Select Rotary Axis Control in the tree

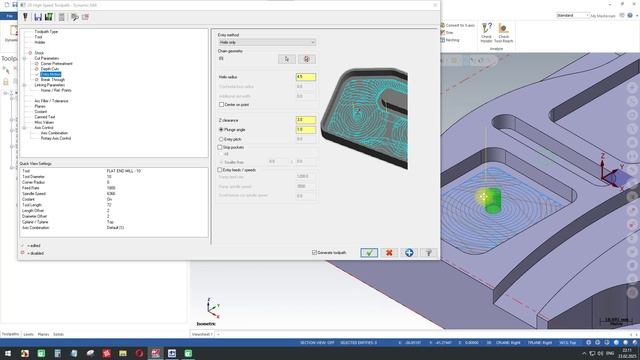(x=56, y=138)
